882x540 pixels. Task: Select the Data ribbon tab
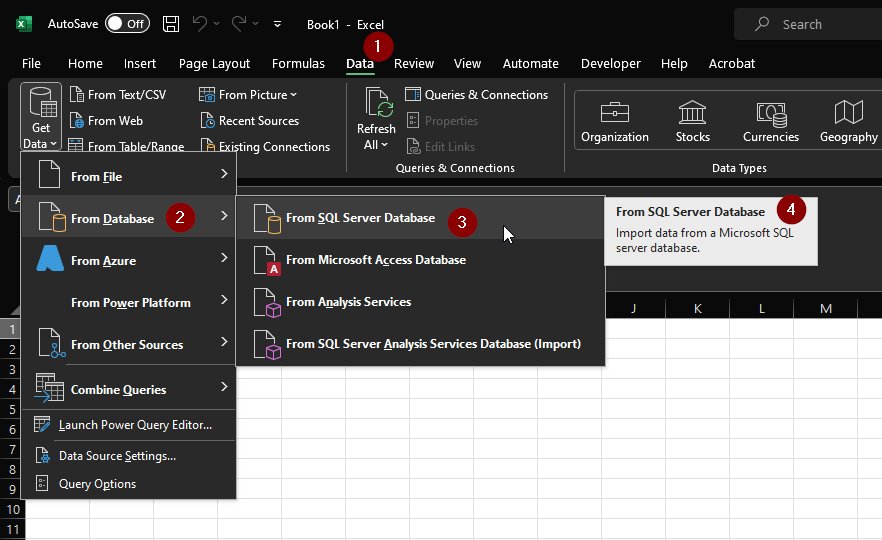360,64
